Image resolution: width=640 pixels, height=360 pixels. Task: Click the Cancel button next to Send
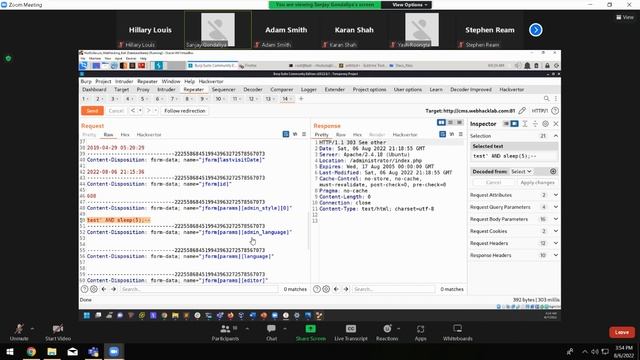[116, 111]
